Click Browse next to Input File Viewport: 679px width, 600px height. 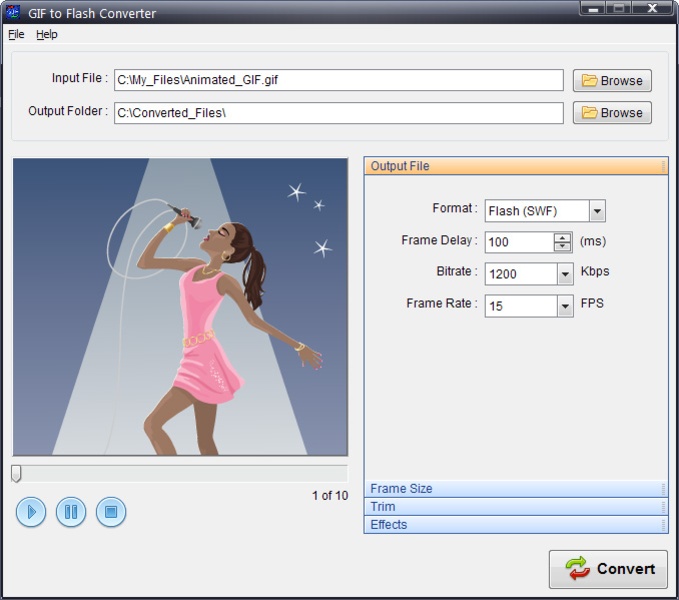(x=612, y=81)
